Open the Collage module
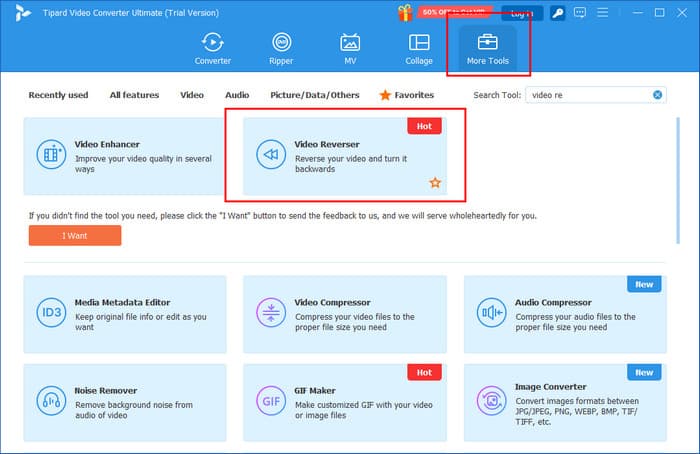700x454 pixels. 419,49
